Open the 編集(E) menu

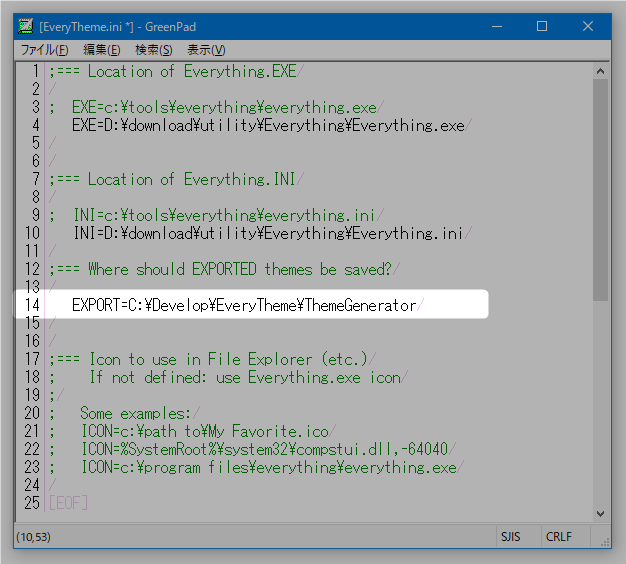101,50
